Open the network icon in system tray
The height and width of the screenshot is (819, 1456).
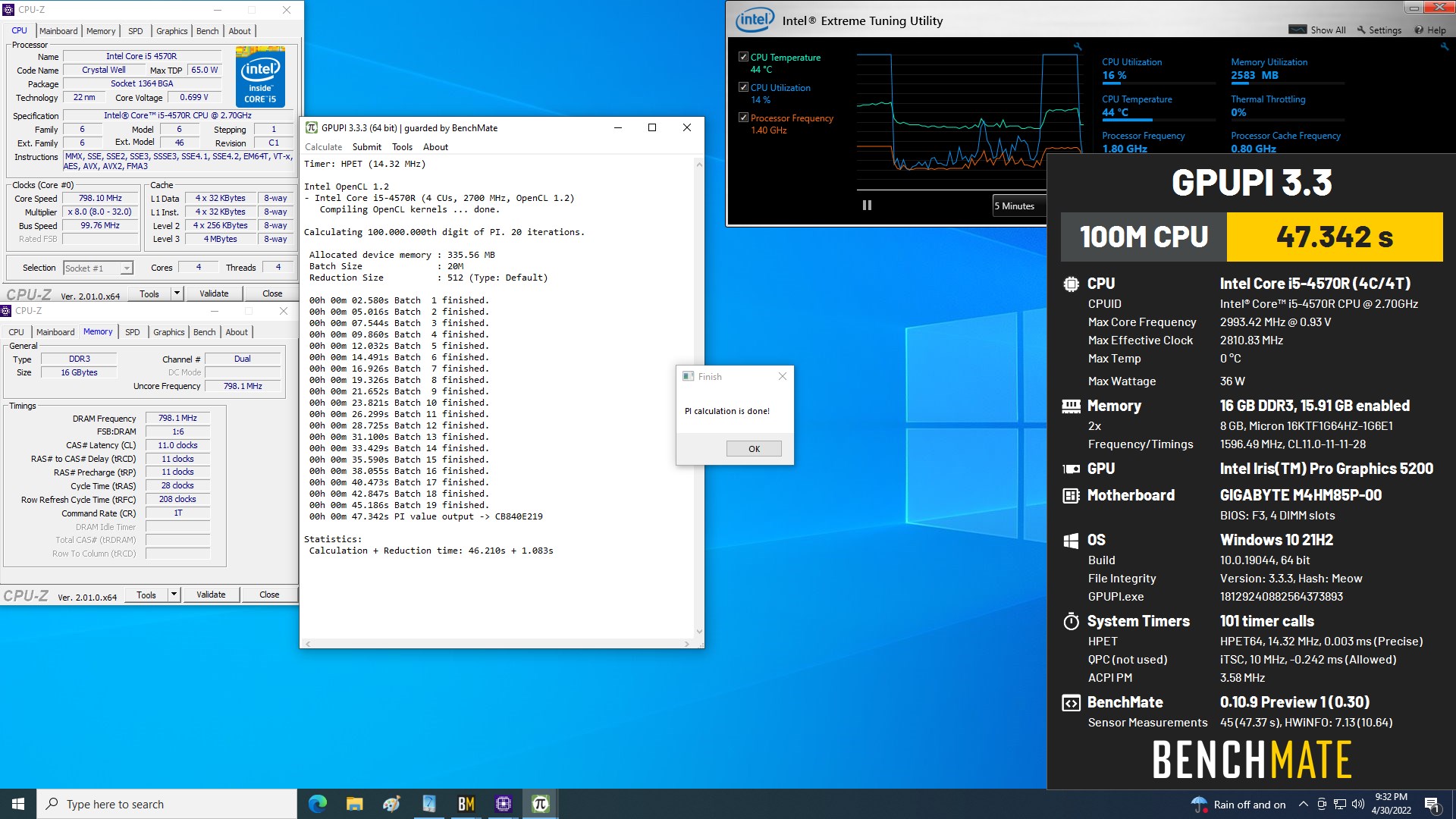point(1340,805)
